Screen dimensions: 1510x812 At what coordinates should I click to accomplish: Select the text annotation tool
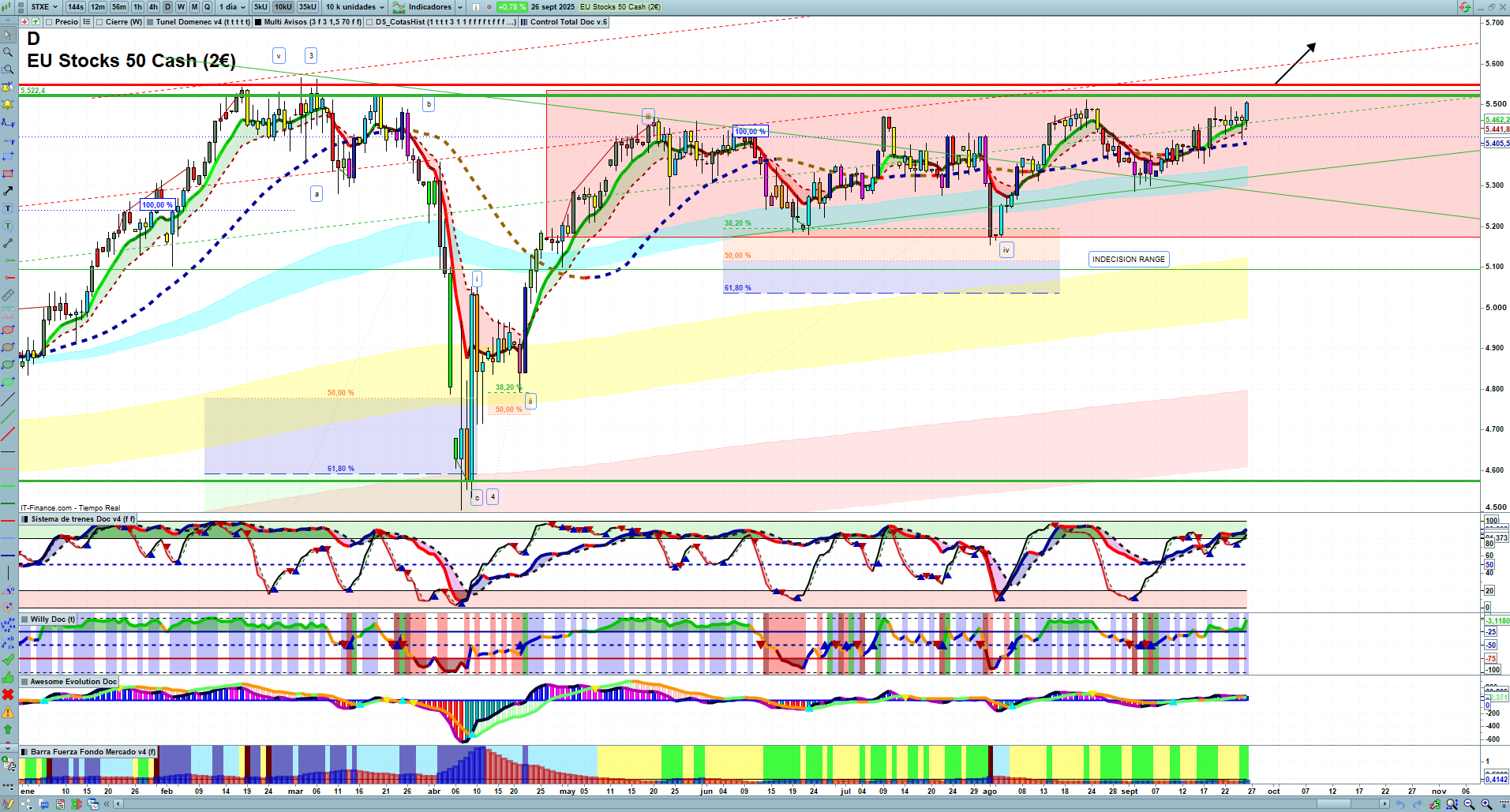click(x=8, y=208)
